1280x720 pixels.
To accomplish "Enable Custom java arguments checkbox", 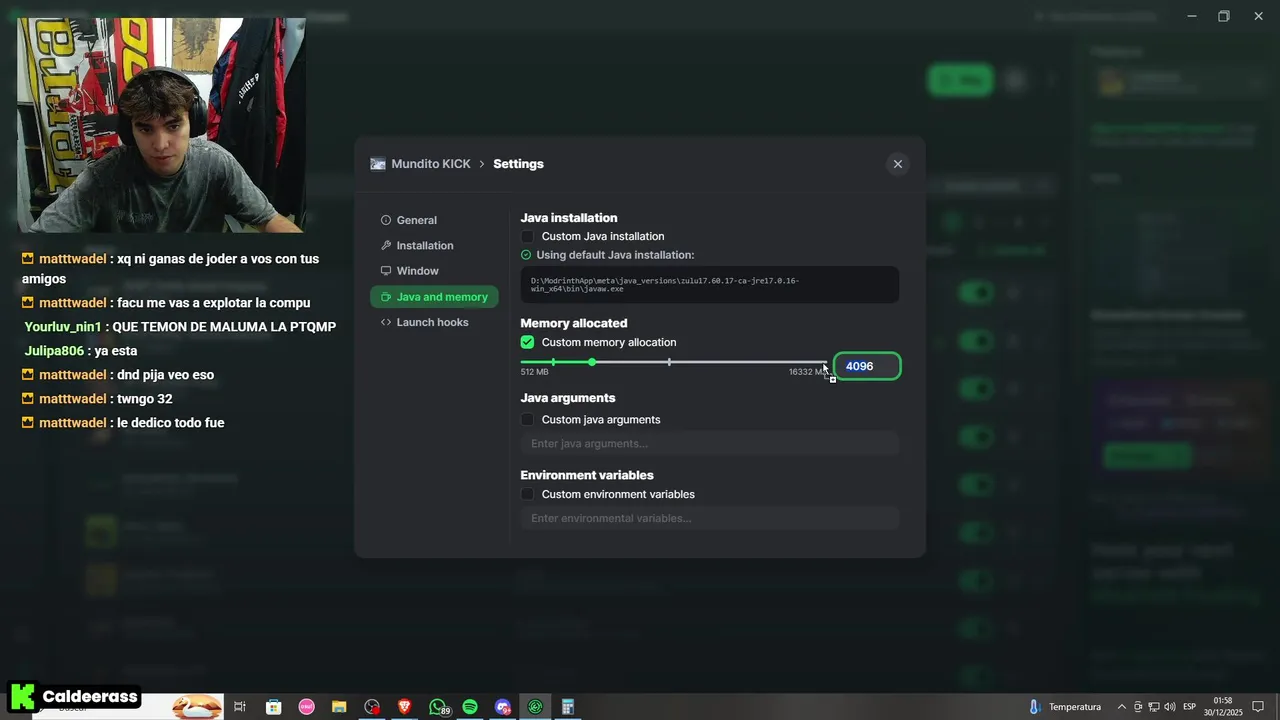I will 527,420.
